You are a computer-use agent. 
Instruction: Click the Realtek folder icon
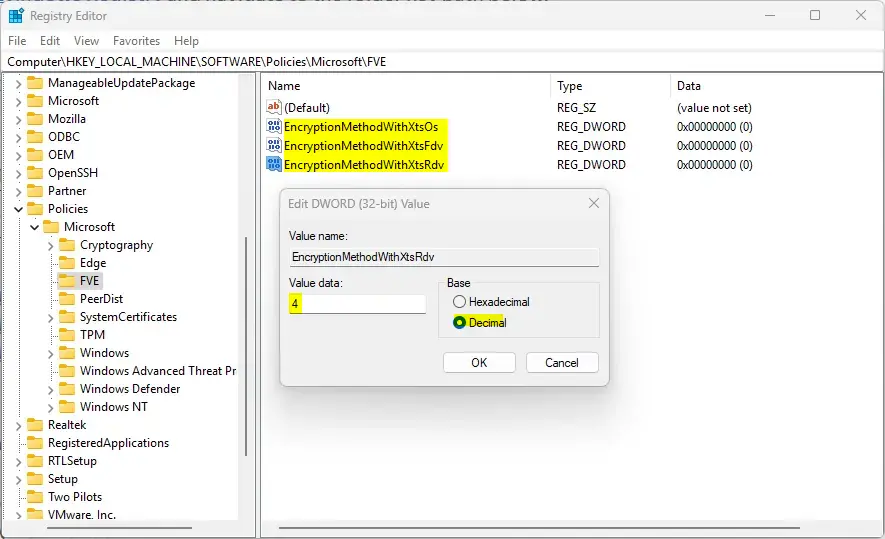tap(35, 425)
